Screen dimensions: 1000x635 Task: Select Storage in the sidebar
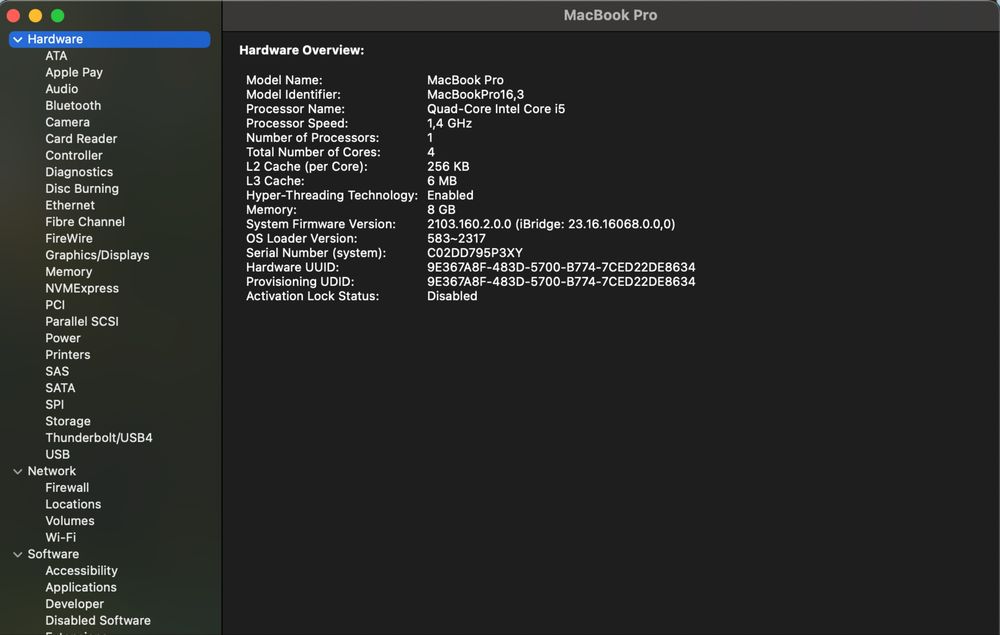click(68, 421)
